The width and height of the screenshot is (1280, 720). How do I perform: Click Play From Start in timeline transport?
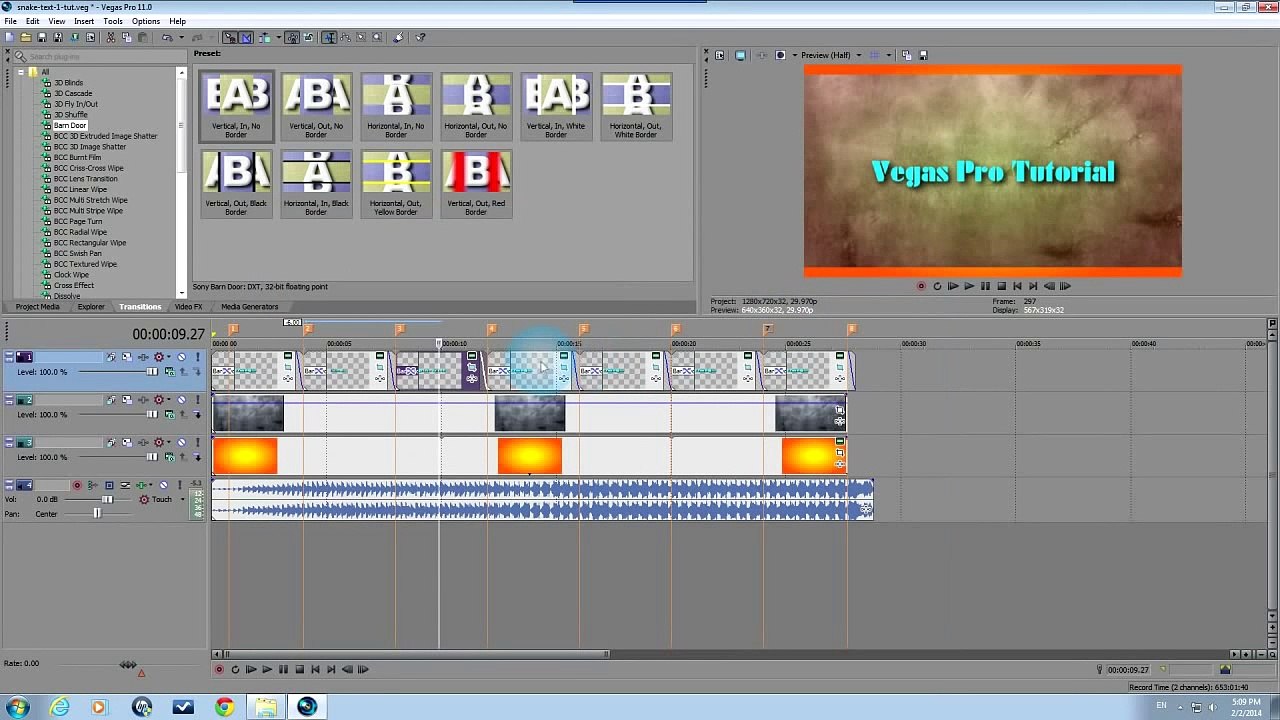pos(251,670)
